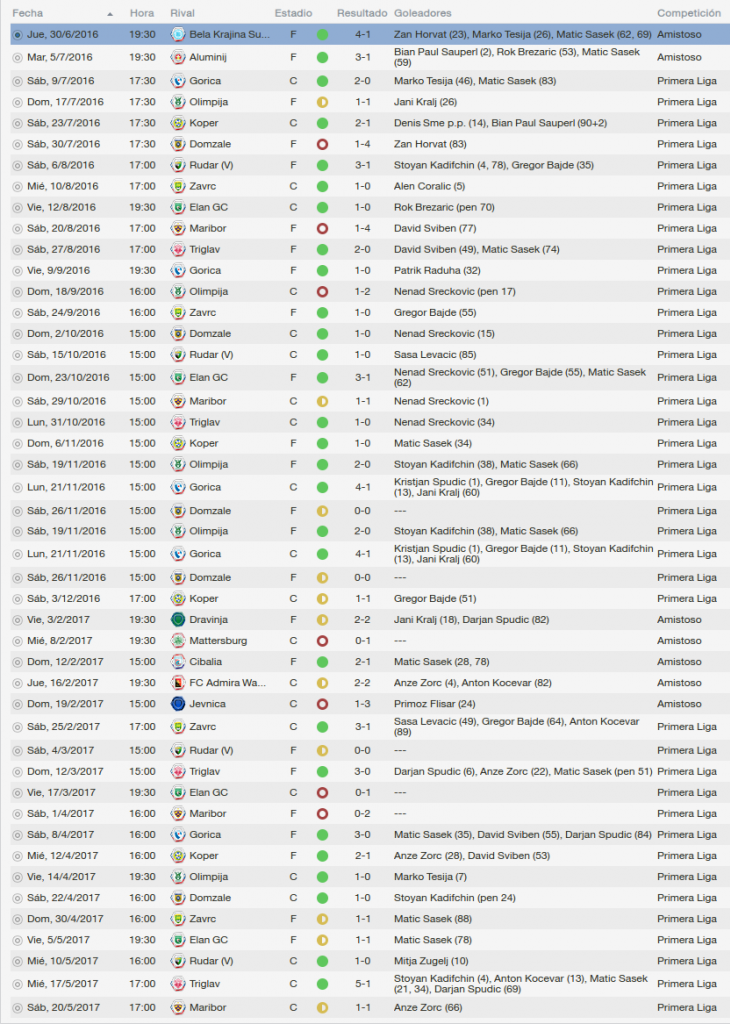730x1024 pixels.
Task: Click red loss indicator in the 18/9/2016 row
Action: point(322,292)
